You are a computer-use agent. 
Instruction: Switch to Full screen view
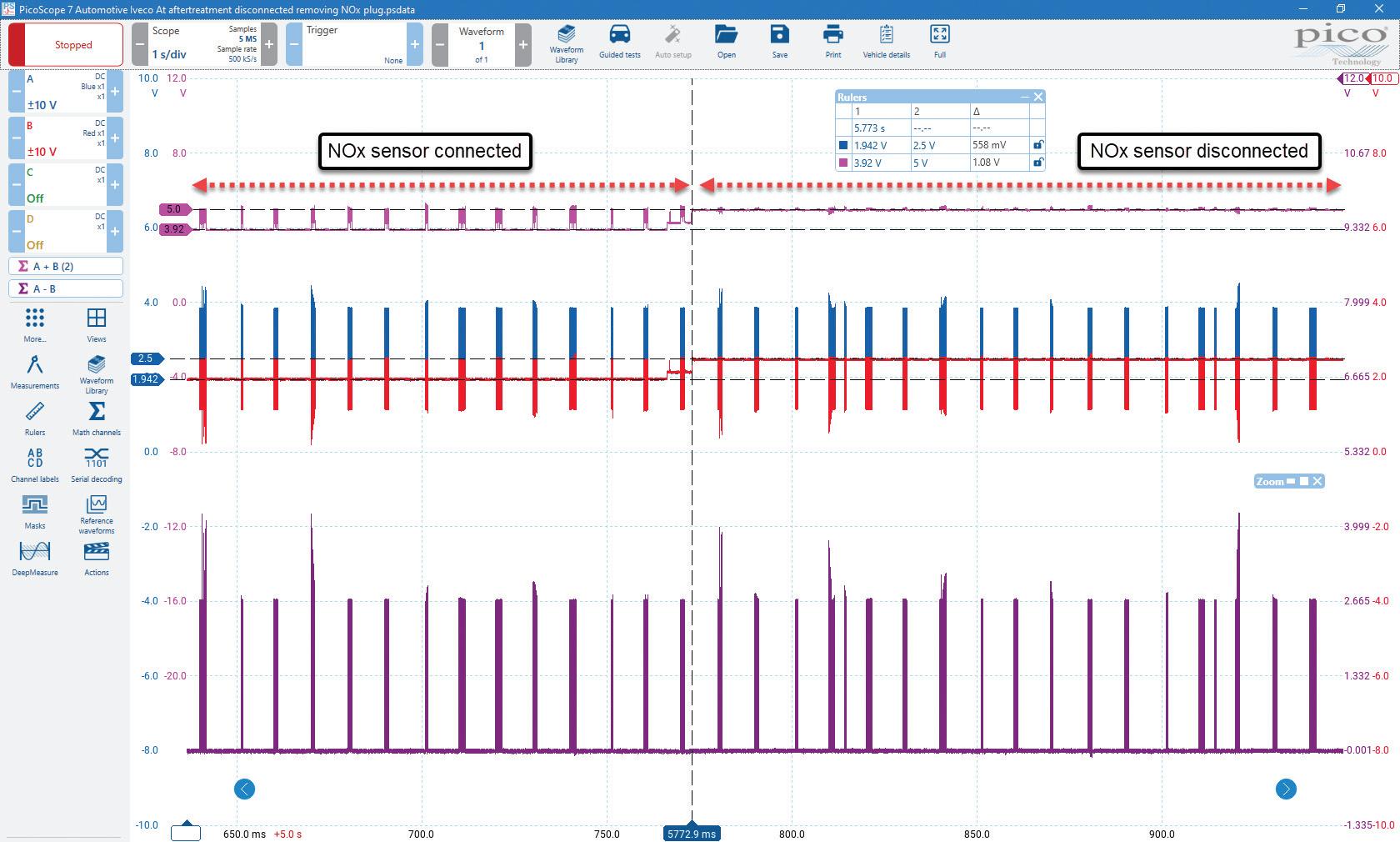tap(939, 42)
